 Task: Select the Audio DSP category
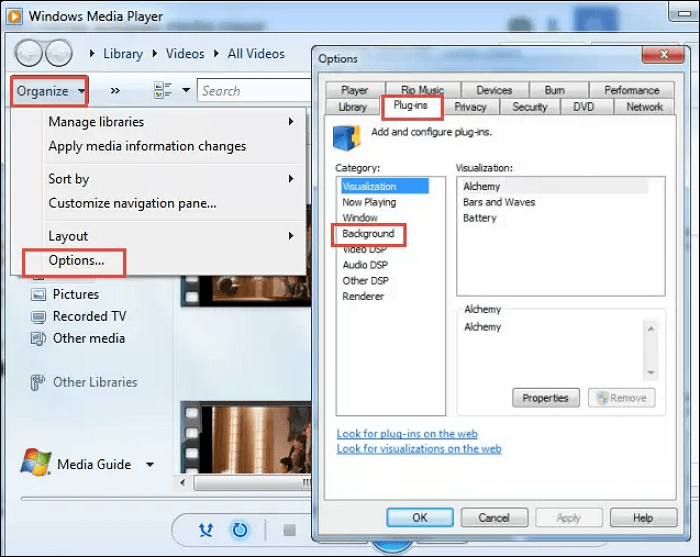coord(365,265)
